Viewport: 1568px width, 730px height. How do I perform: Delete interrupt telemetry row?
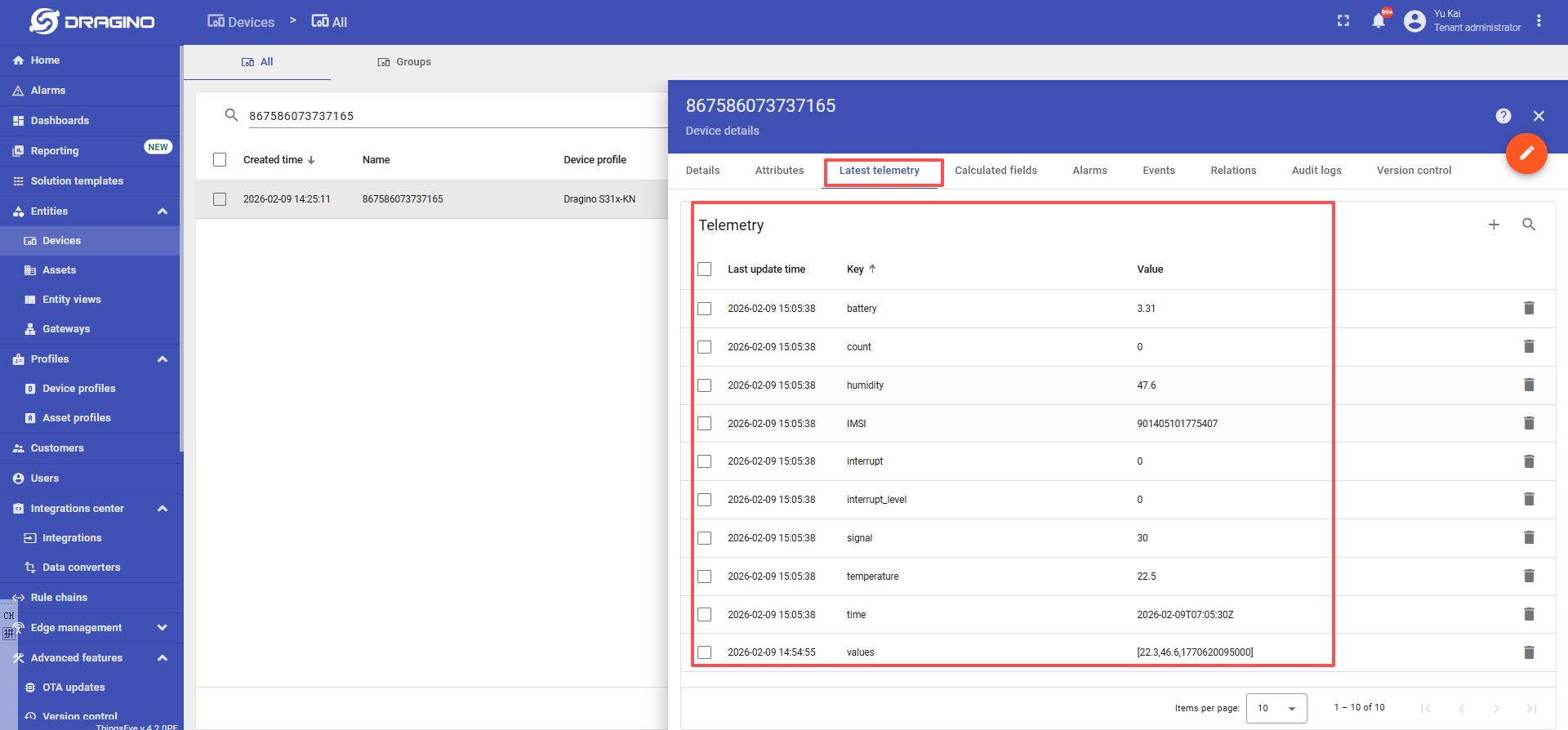click(1529, 461)
